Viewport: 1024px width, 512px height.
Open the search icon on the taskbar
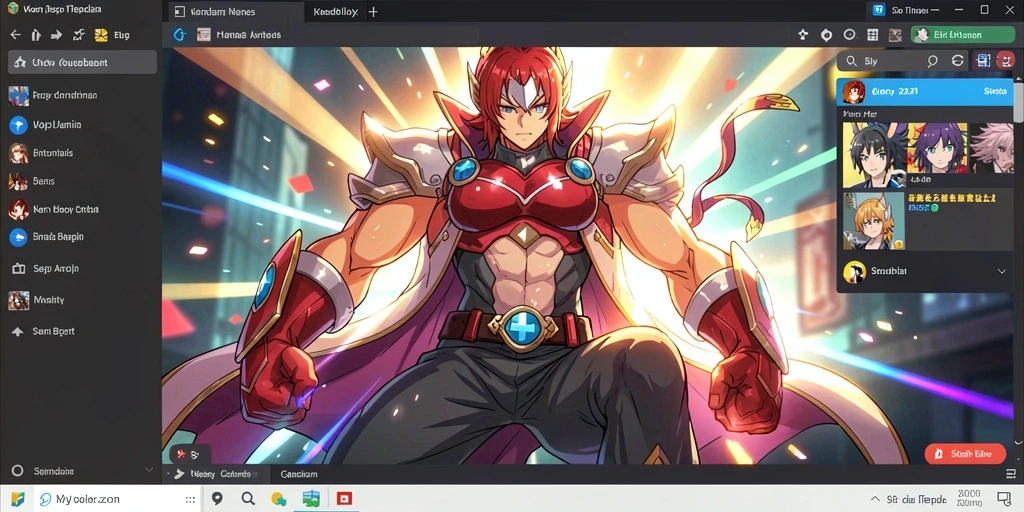coord(248,499)
